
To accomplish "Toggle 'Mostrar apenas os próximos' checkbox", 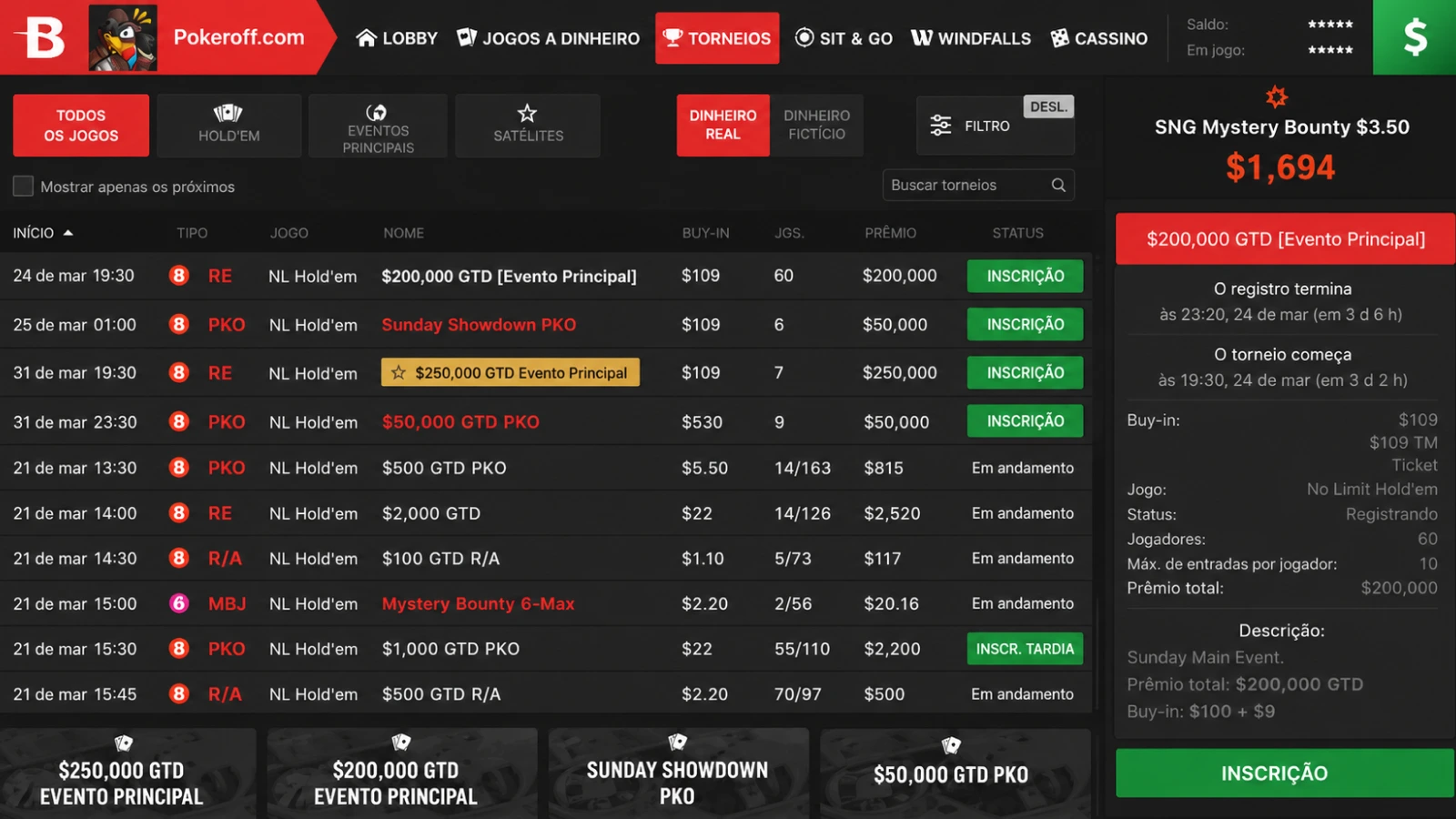I will [23, 187].
